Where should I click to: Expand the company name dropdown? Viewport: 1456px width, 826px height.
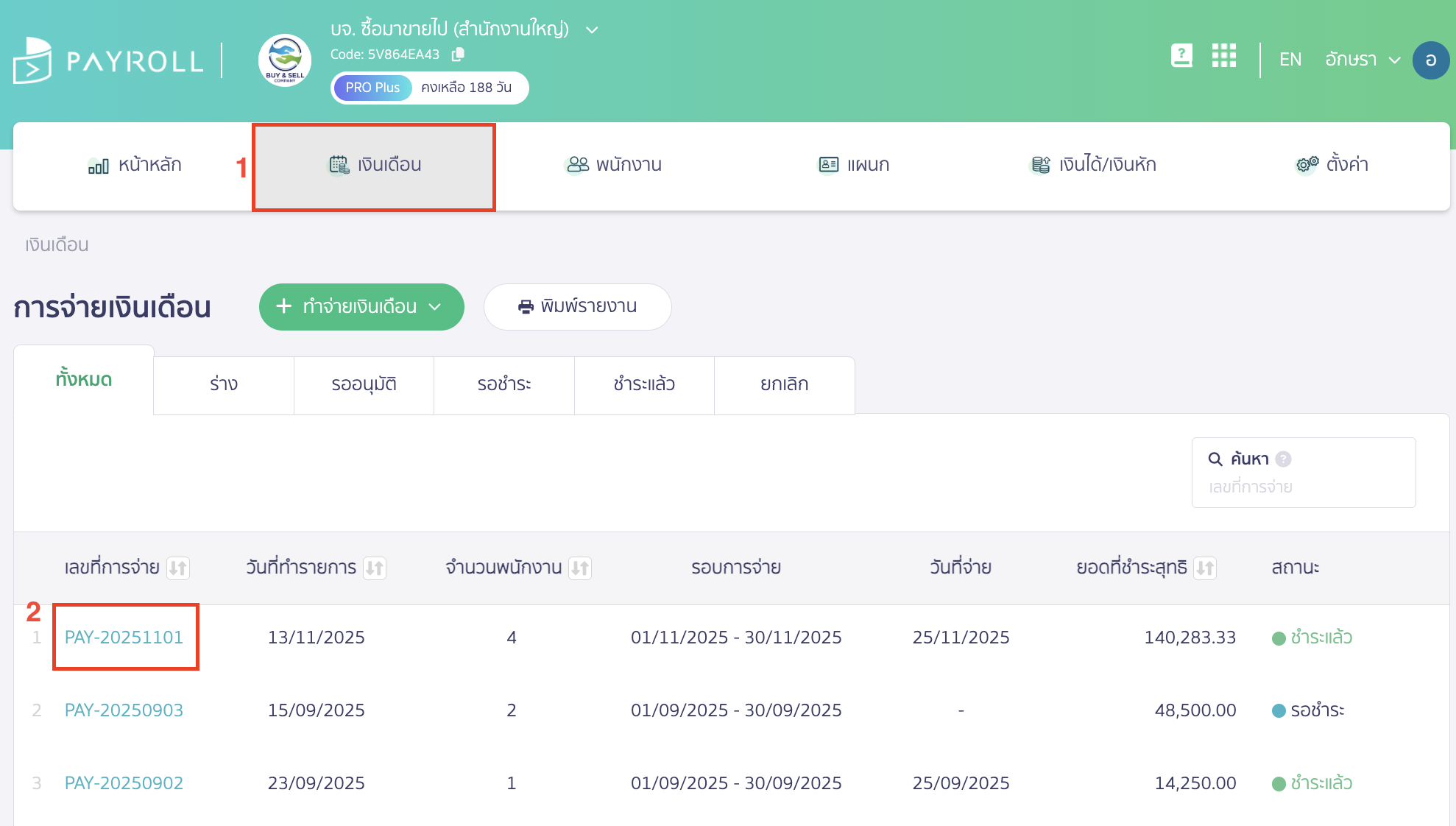(x=592, y=30)
